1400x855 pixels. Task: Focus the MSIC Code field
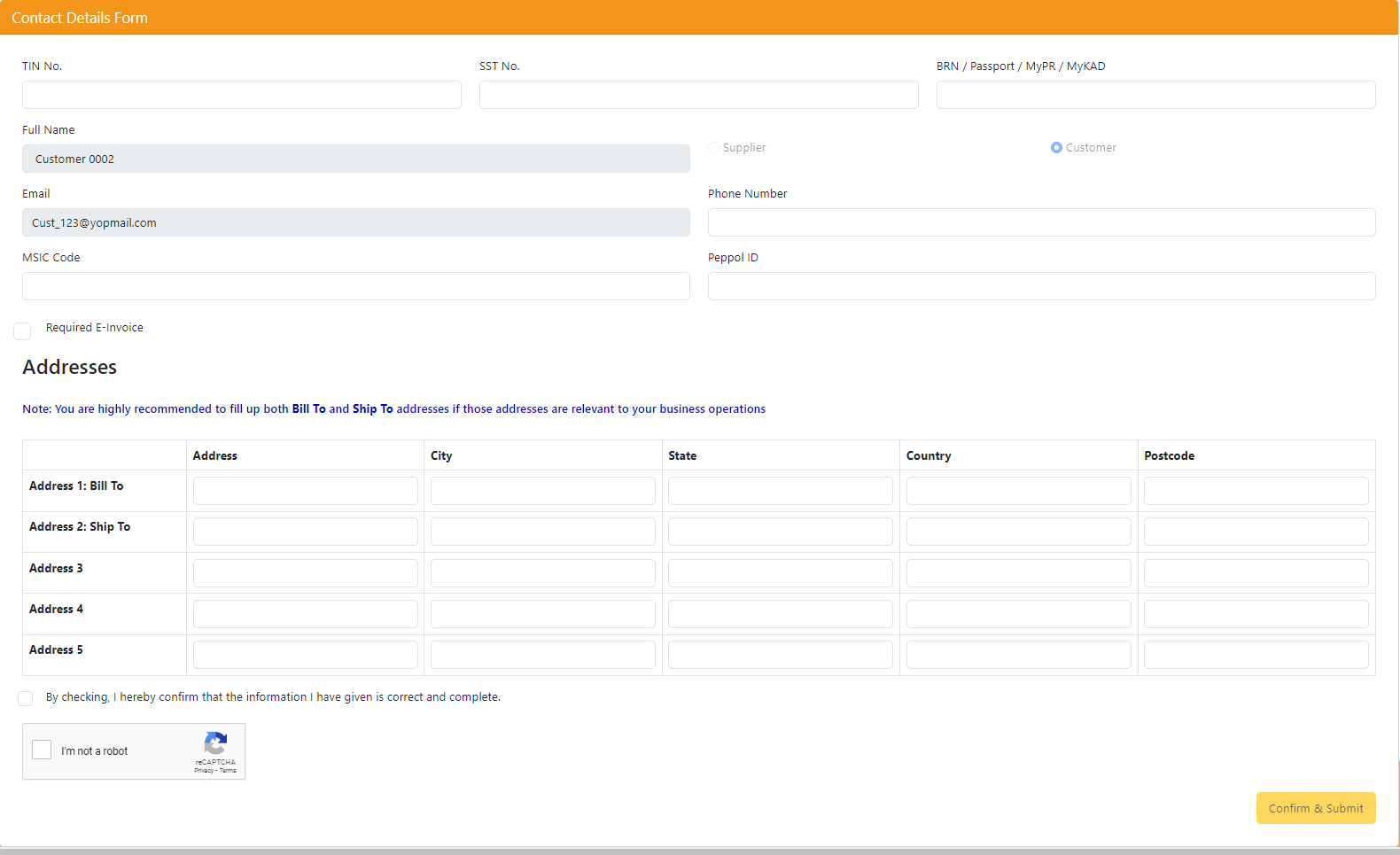pyautogui.click(x=355, y=286)
